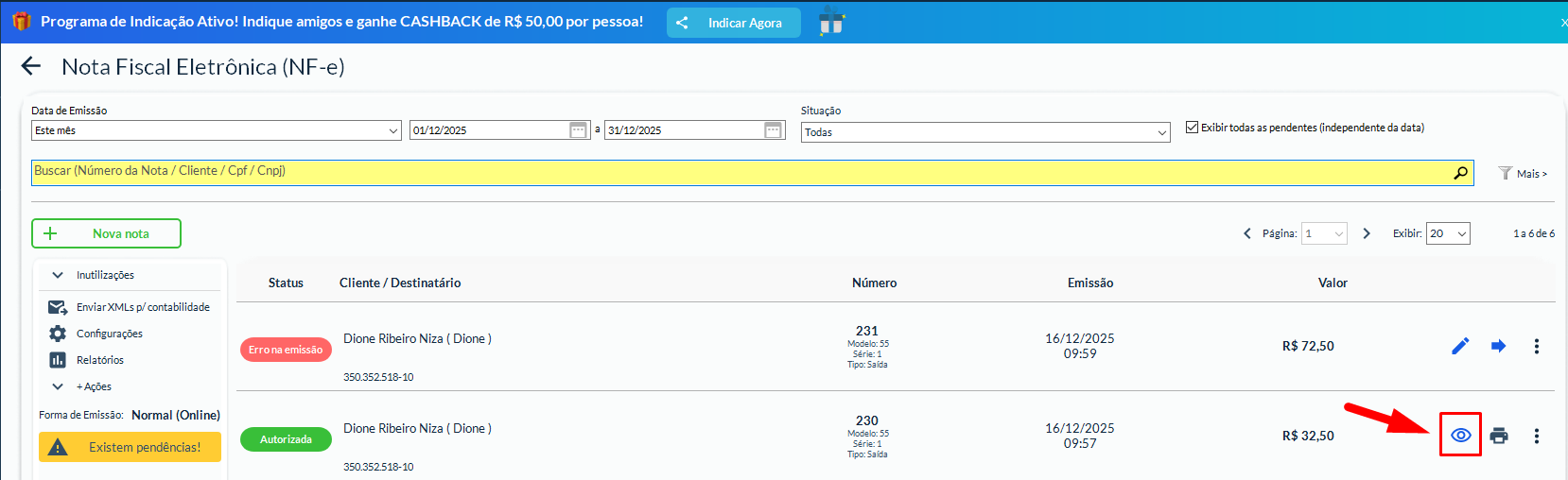
Task: Open the Situação 'Todas' dropdown
Action: (x=985, y=132)
